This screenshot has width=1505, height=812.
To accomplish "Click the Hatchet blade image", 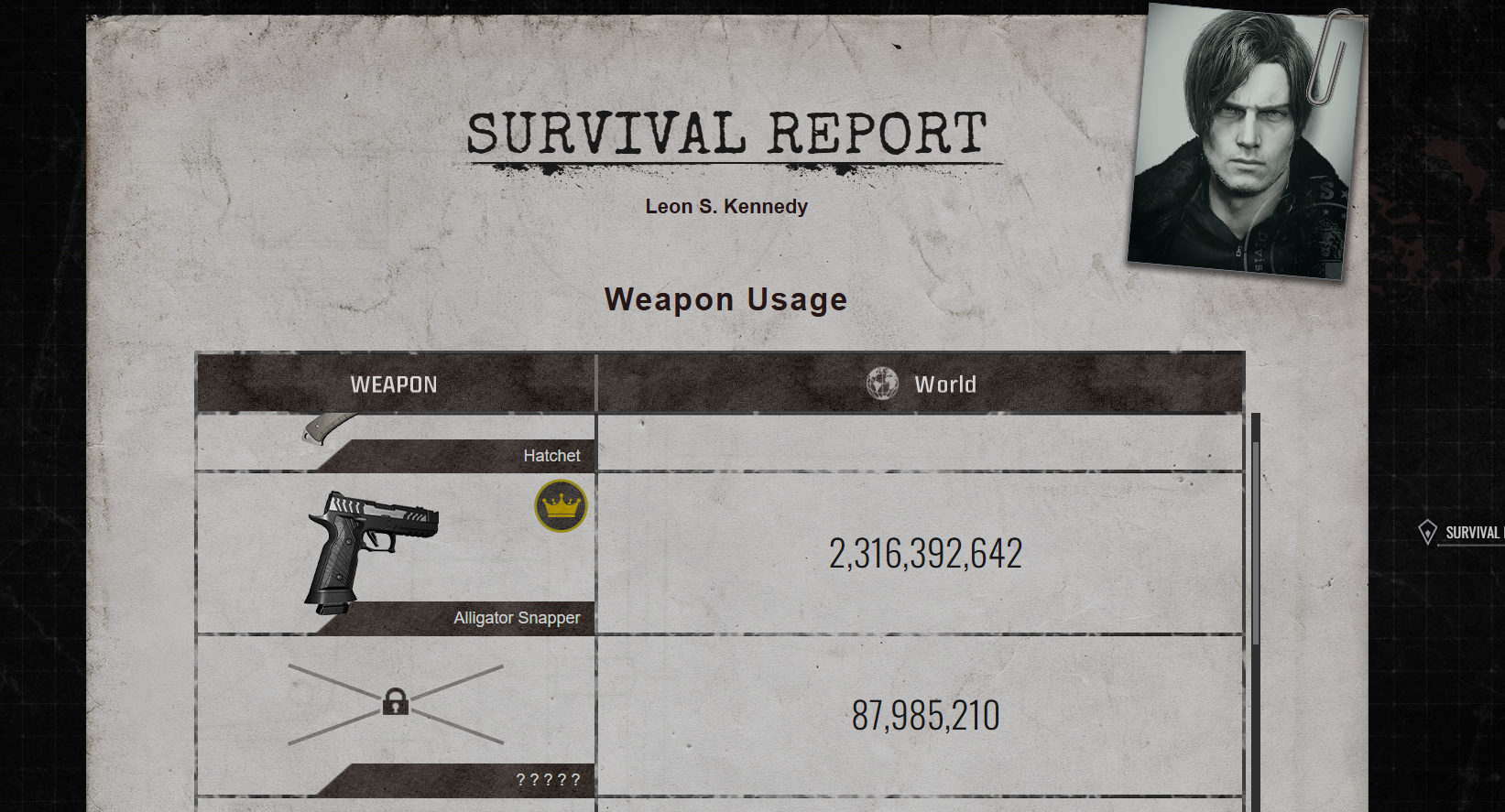I will 330,427.
